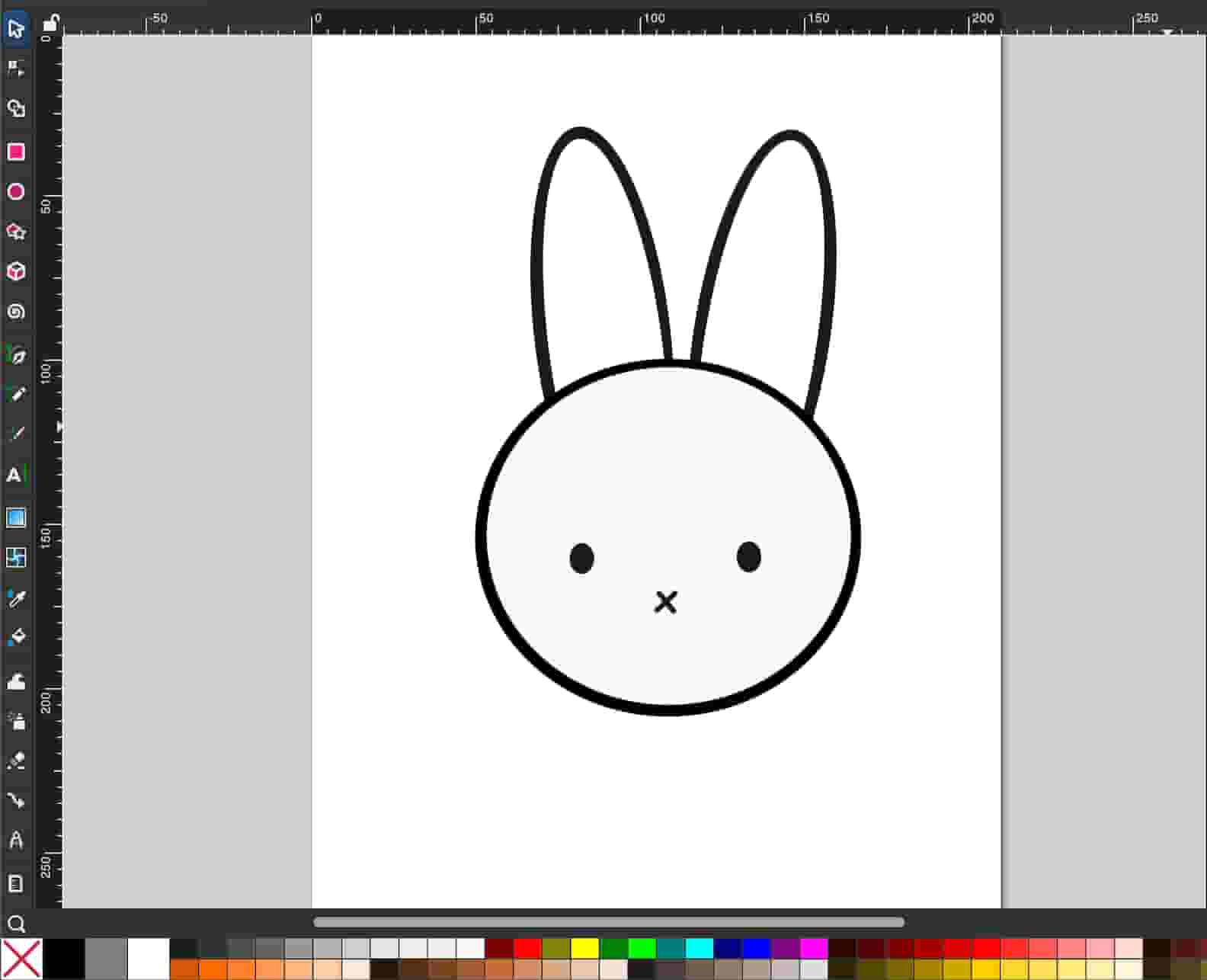Activate the Paint Bucket fill tool
Image resolution: width=1207 pixels, height=980 pixels.
16,637
